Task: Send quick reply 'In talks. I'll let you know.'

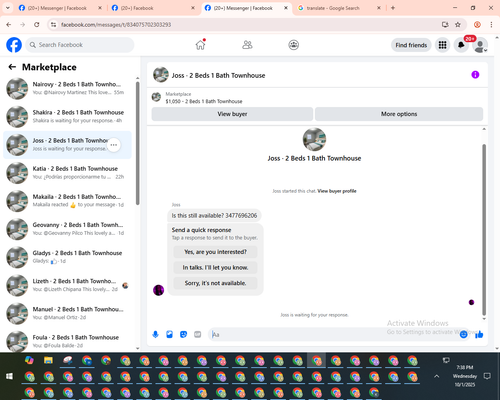Action: pos(215,268)
